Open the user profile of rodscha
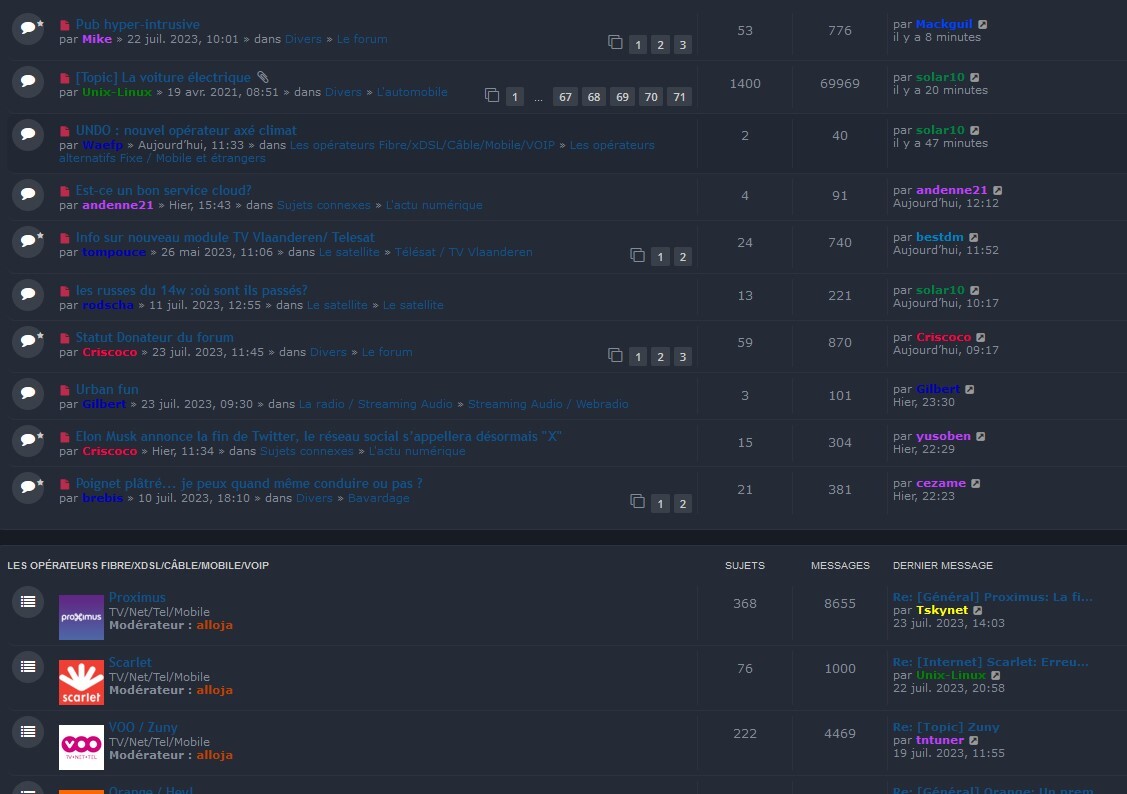This screenshot has height=794, width=1127. 108,305
